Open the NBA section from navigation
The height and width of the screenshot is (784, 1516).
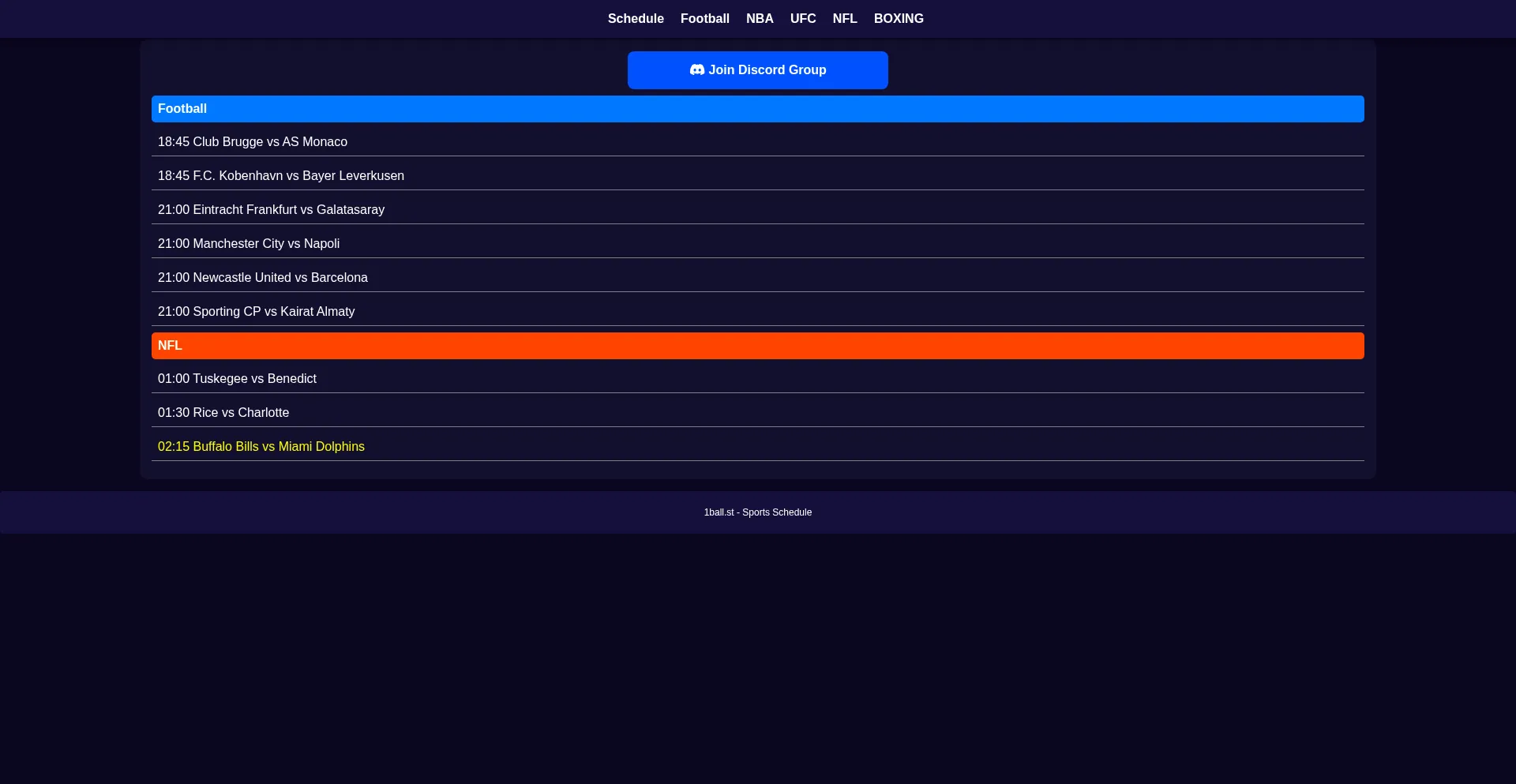pos(760,19)
